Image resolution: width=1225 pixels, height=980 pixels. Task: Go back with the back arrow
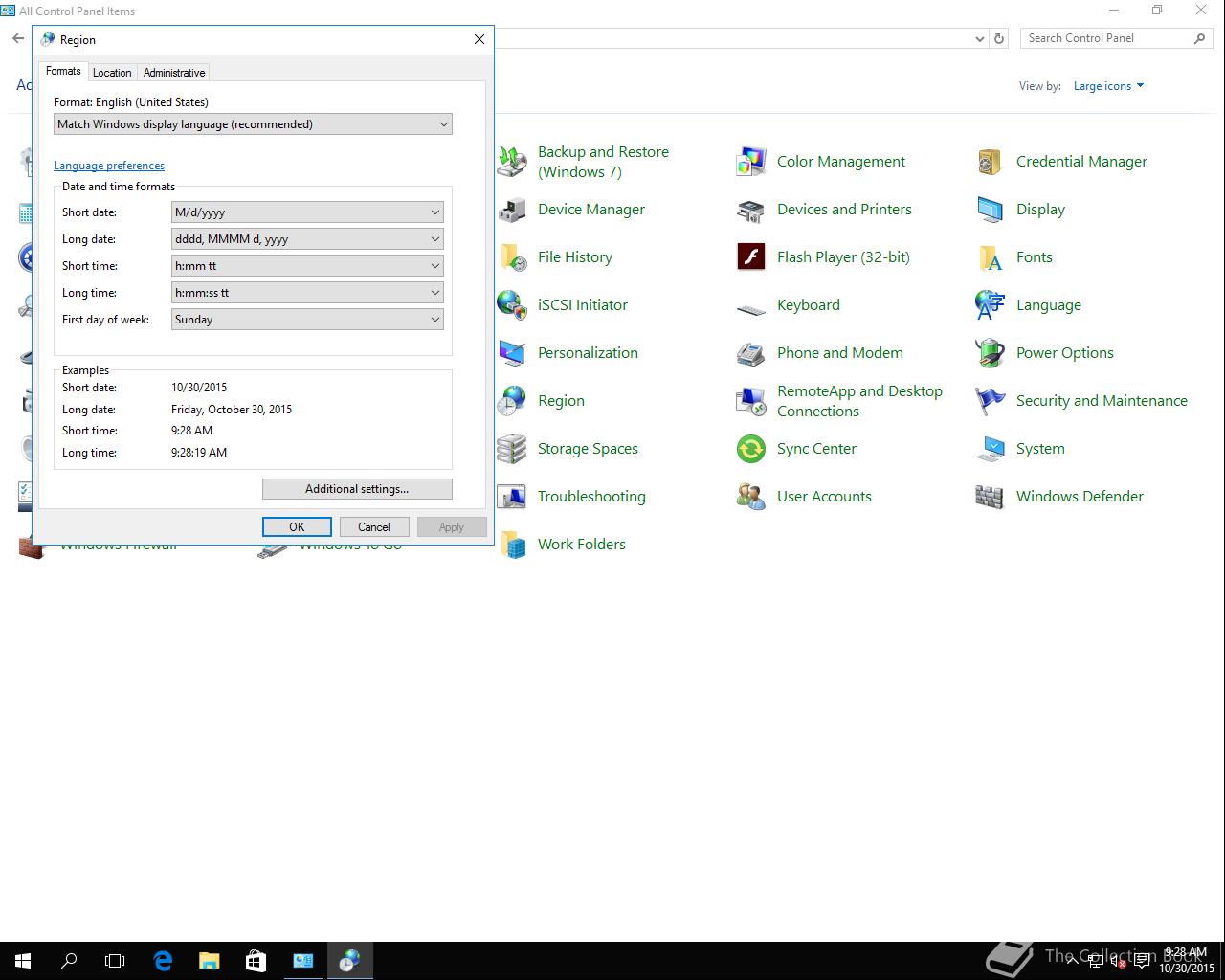coord(18,38)
